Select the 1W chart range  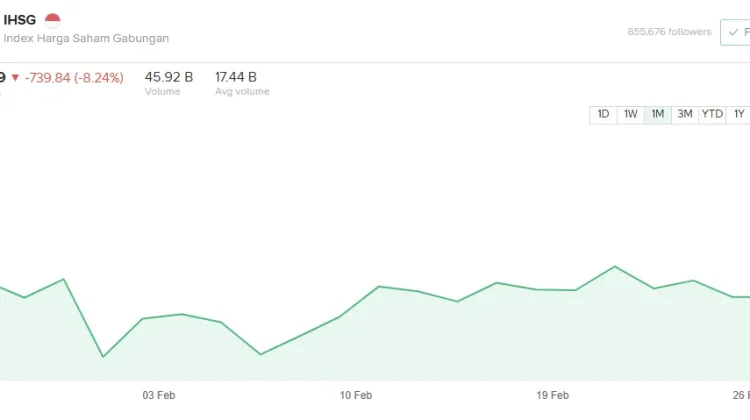pos(631,114)
